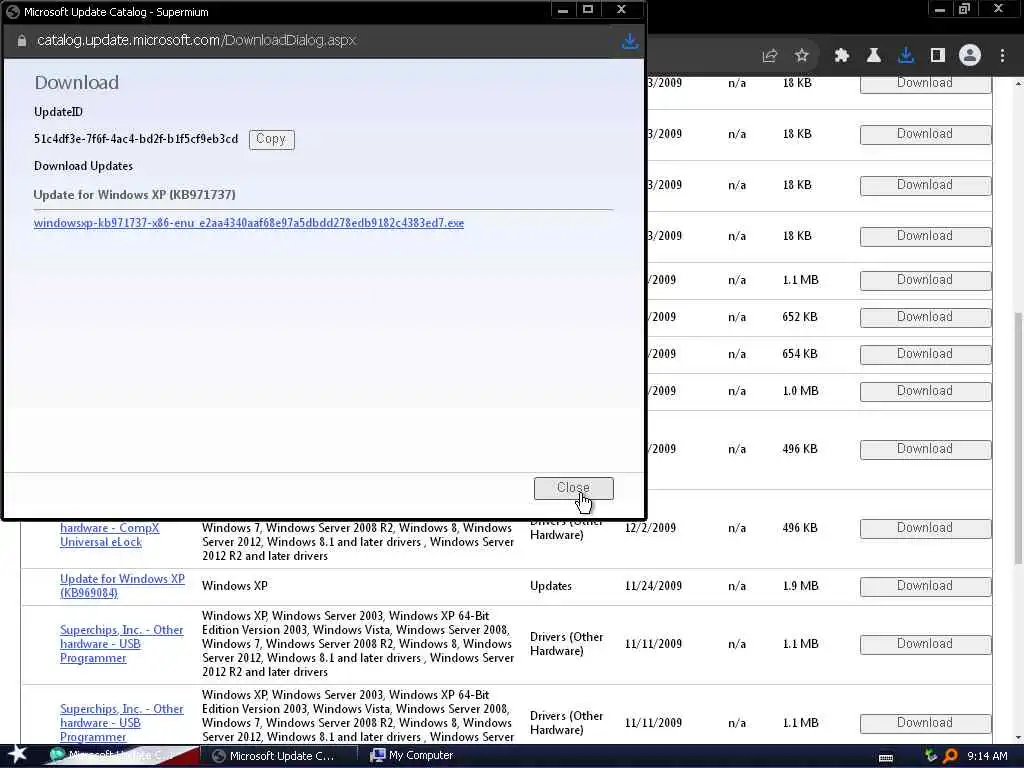The width and height of the screenshot is (1024, 768).
Task: Click the 11/24/2009 date cell
Action: coord(653,586)
